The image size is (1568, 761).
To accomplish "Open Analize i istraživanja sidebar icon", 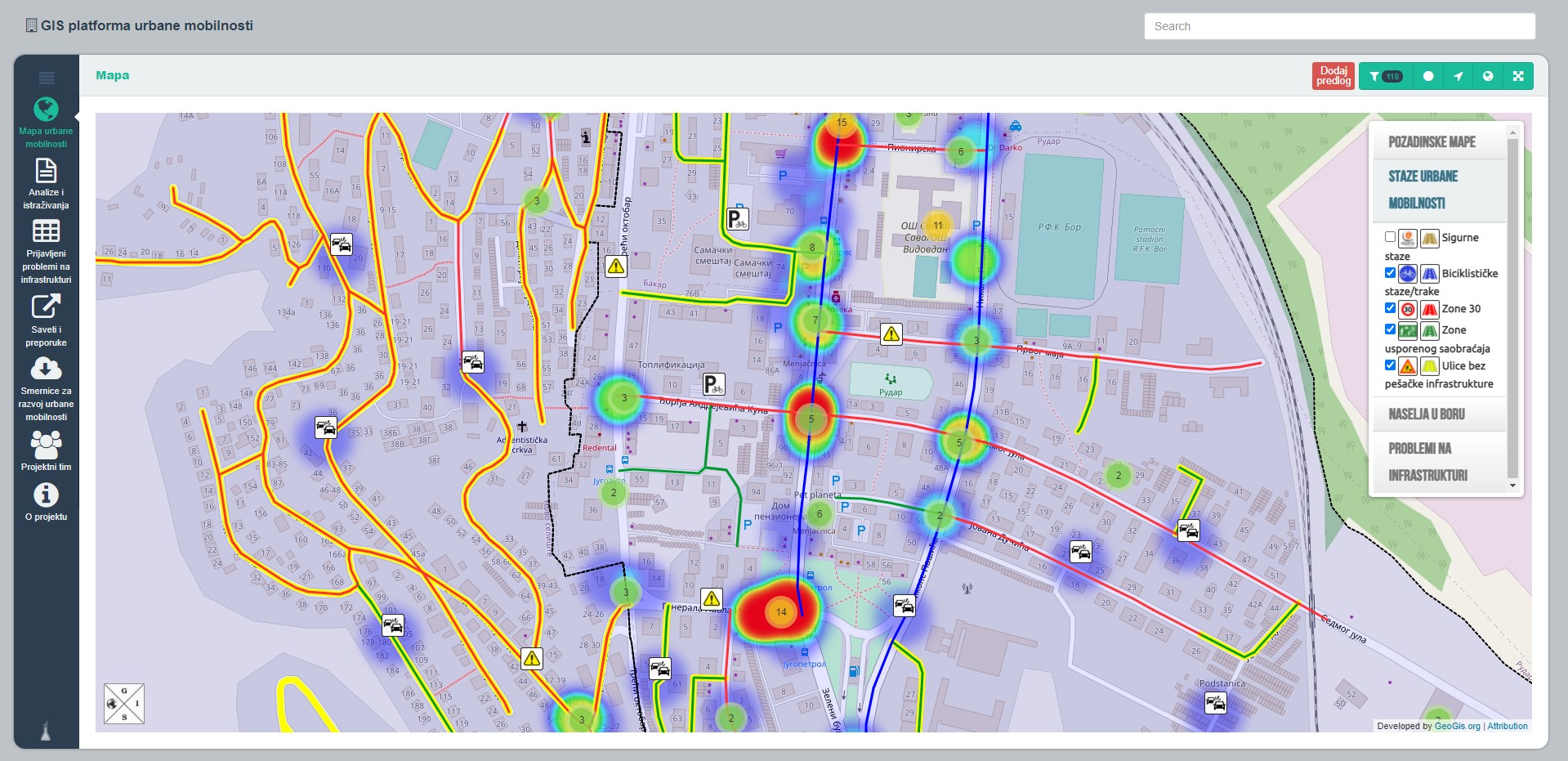I will coord(46,171).
